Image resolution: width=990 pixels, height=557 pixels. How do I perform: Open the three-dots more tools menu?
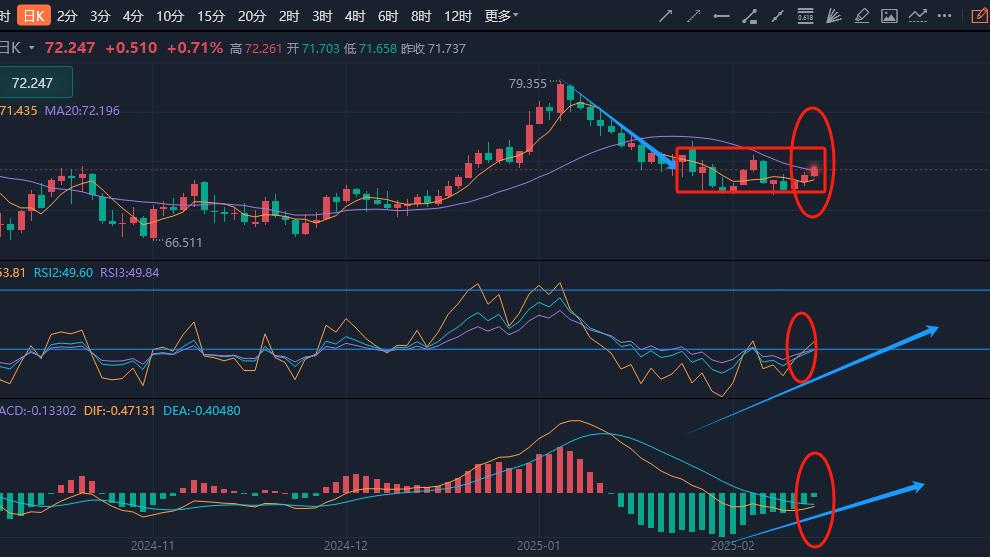coord(945,16)
